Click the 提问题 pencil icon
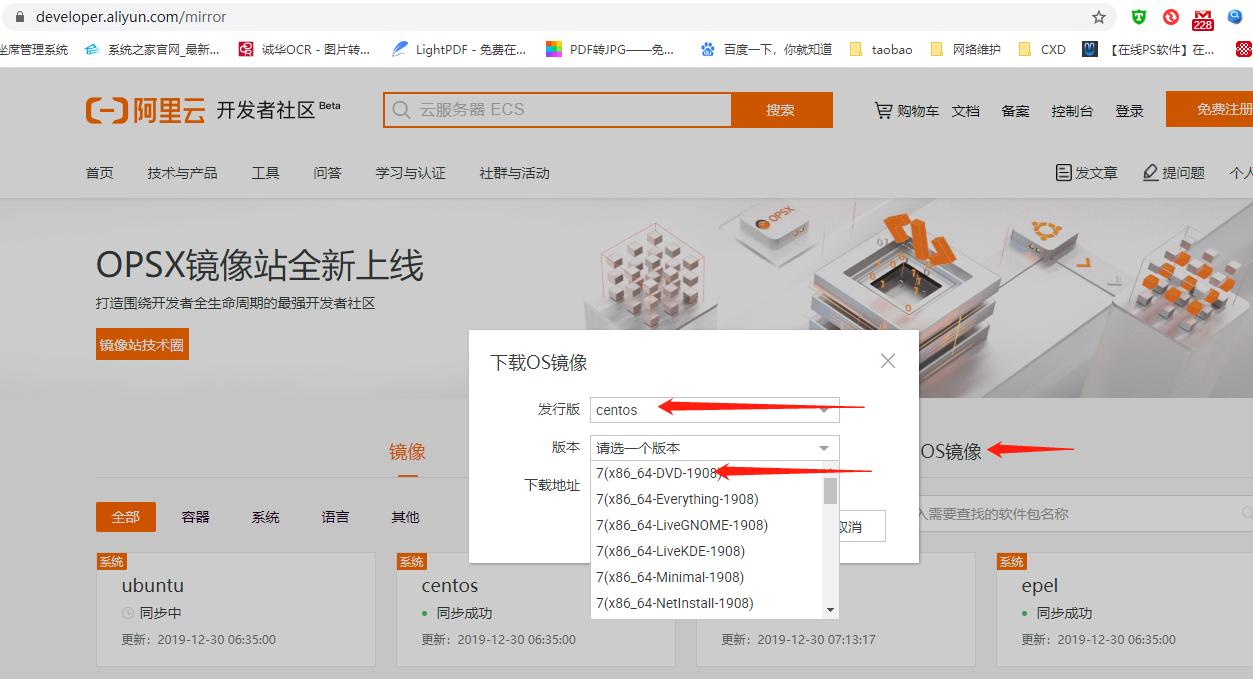The height and width of the screenshot is (679, 1253). 1151,171
